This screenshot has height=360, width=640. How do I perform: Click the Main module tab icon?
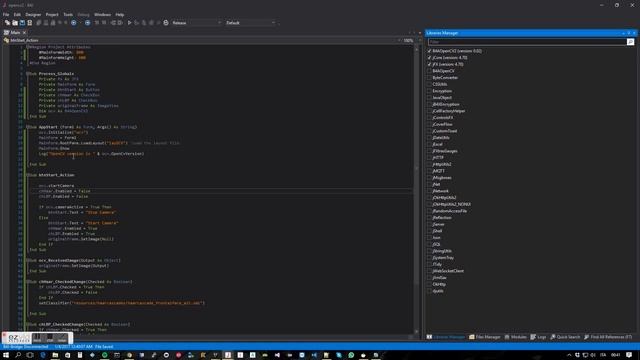click(x=7, y=32)
